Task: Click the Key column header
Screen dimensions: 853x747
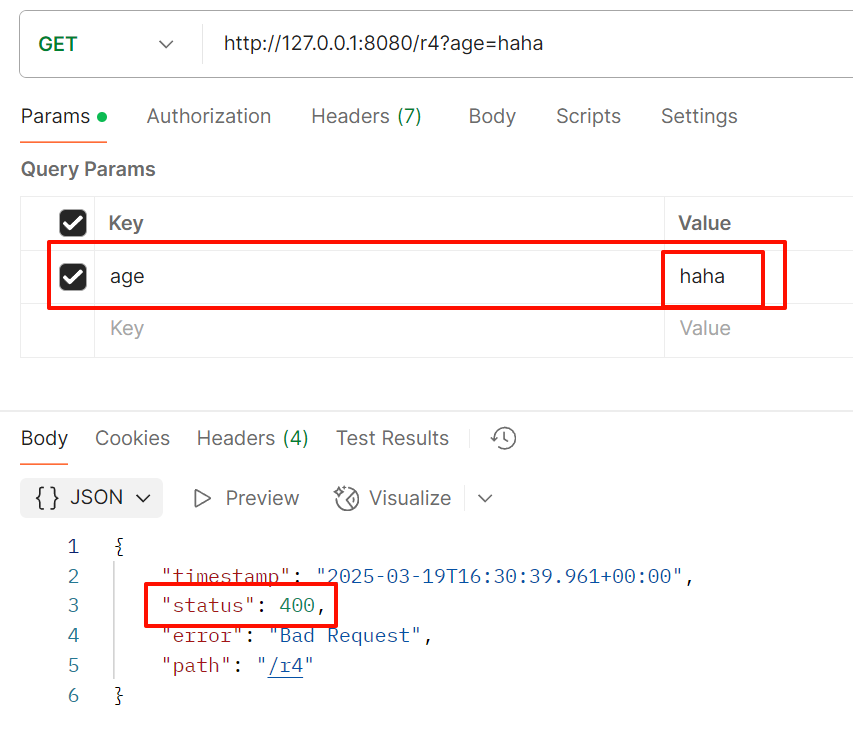Action: pos(126,223)
